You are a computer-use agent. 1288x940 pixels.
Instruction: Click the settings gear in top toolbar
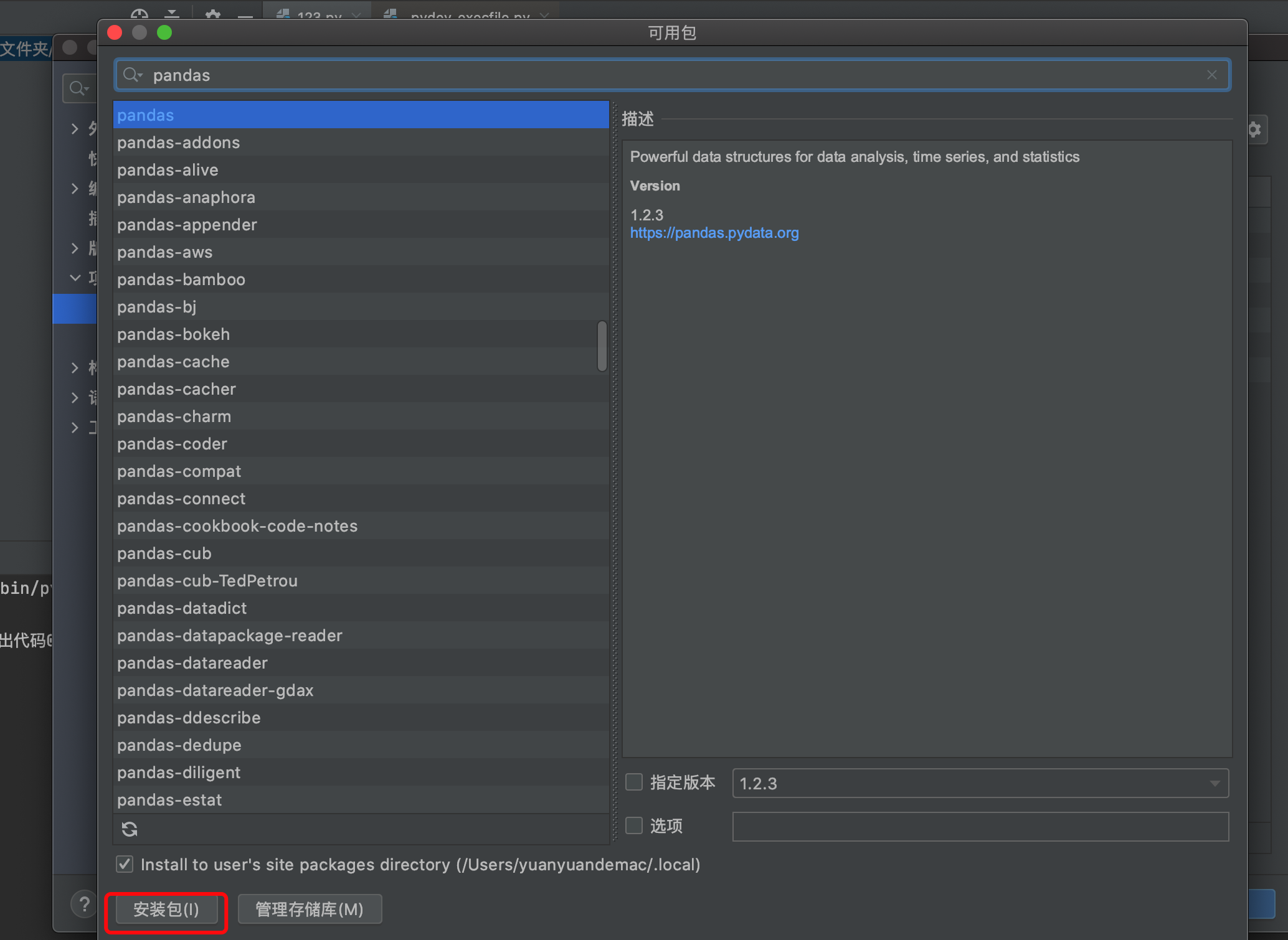coord(213,14)
